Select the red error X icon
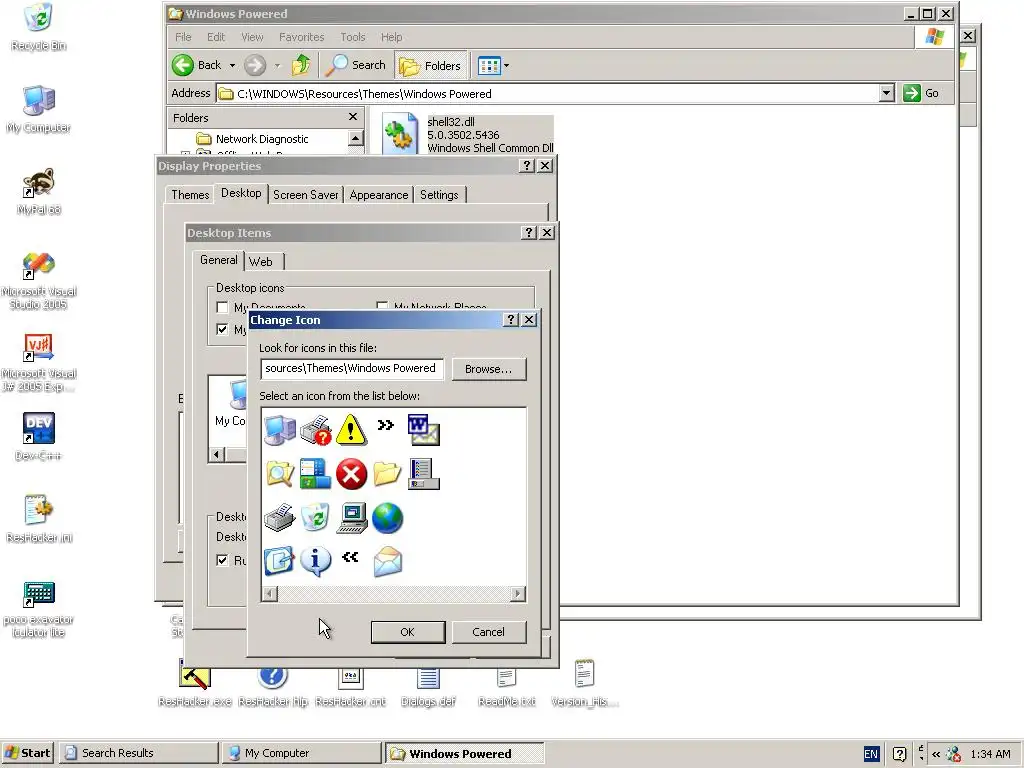Viewport: 1024px width, 768px height. pyautogui.click(x=351, y=474)
